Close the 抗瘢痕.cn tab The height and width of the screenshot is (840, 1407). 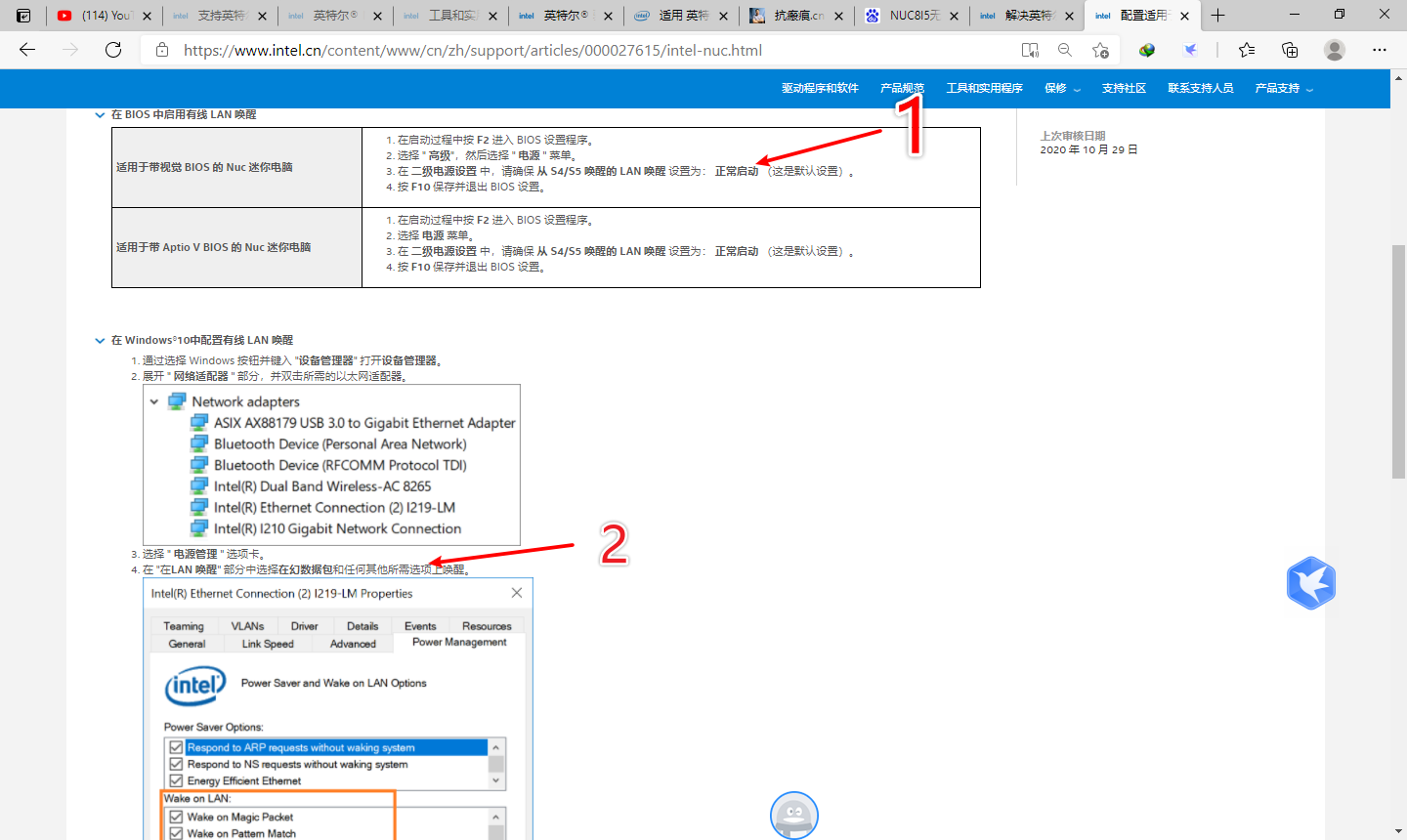pyautogui.click(x=839, y=16)
